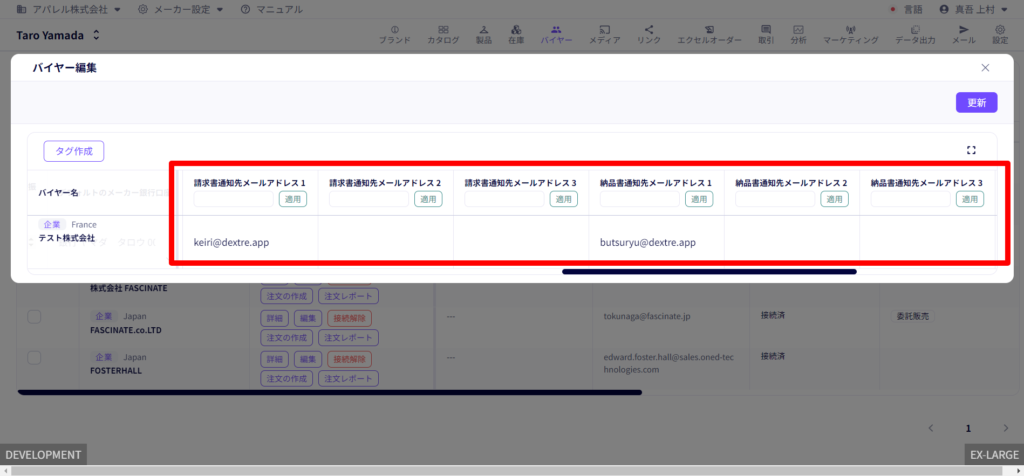The width and height of the screenshot is (1024, 476).
Task: Open the 在庫 inventory icon
Action: coord(516,29)
